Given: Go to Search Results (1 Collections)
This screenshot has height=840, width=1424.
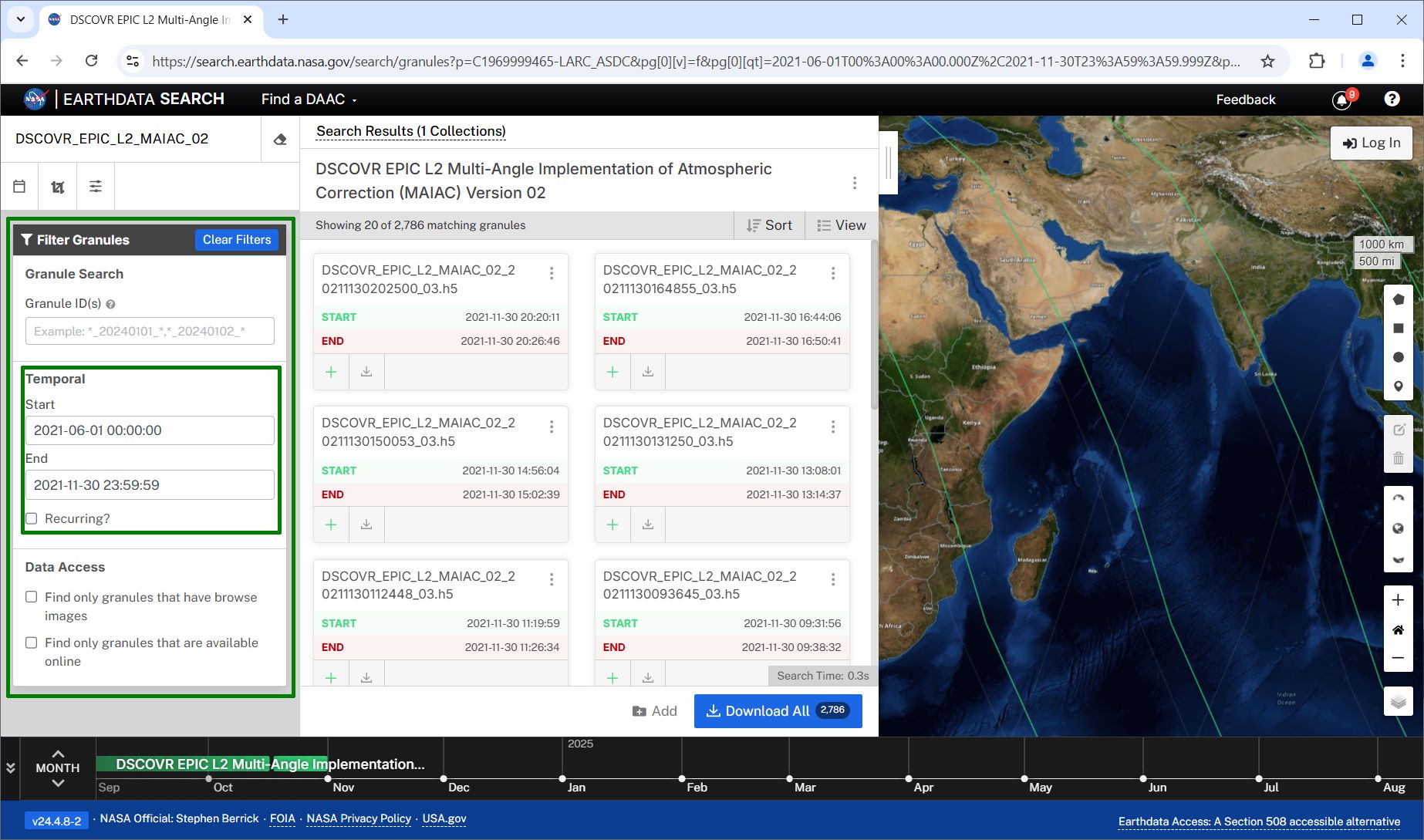Looking at the screenshot, I should click(x=411, y=131).
